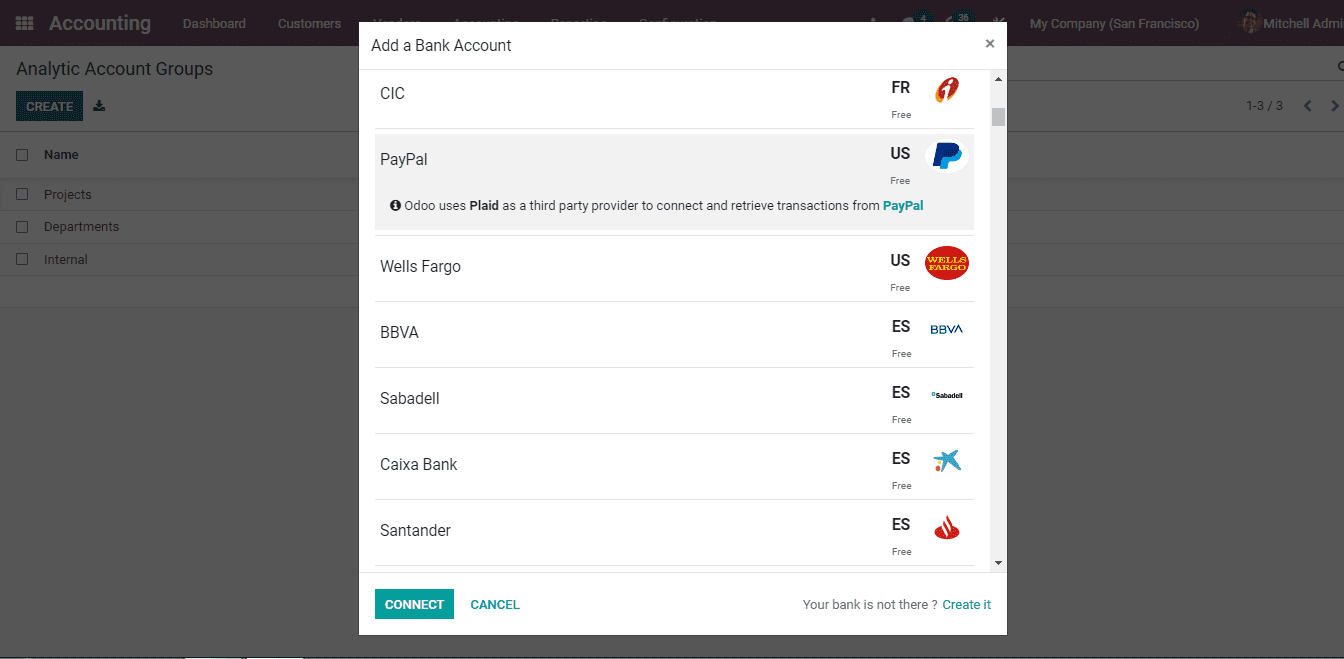Image resolution: width=1344 pixels, height=659 pixels.
Task: Click the Caixa Bank star icon
Action: pos(946,461)
